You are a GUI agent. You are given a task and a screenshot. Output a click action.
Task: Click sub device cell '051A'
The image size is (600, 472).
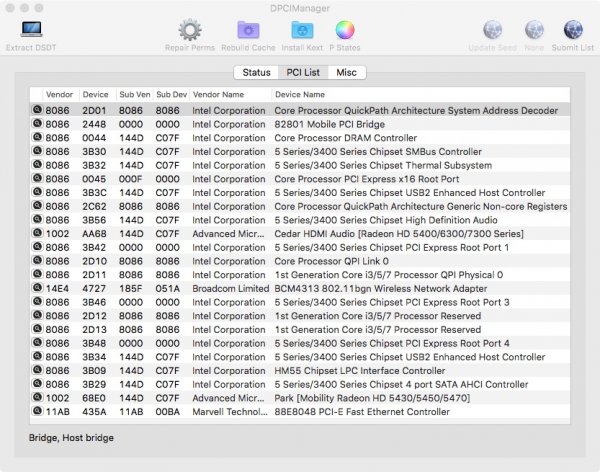[x=167, y=289]
